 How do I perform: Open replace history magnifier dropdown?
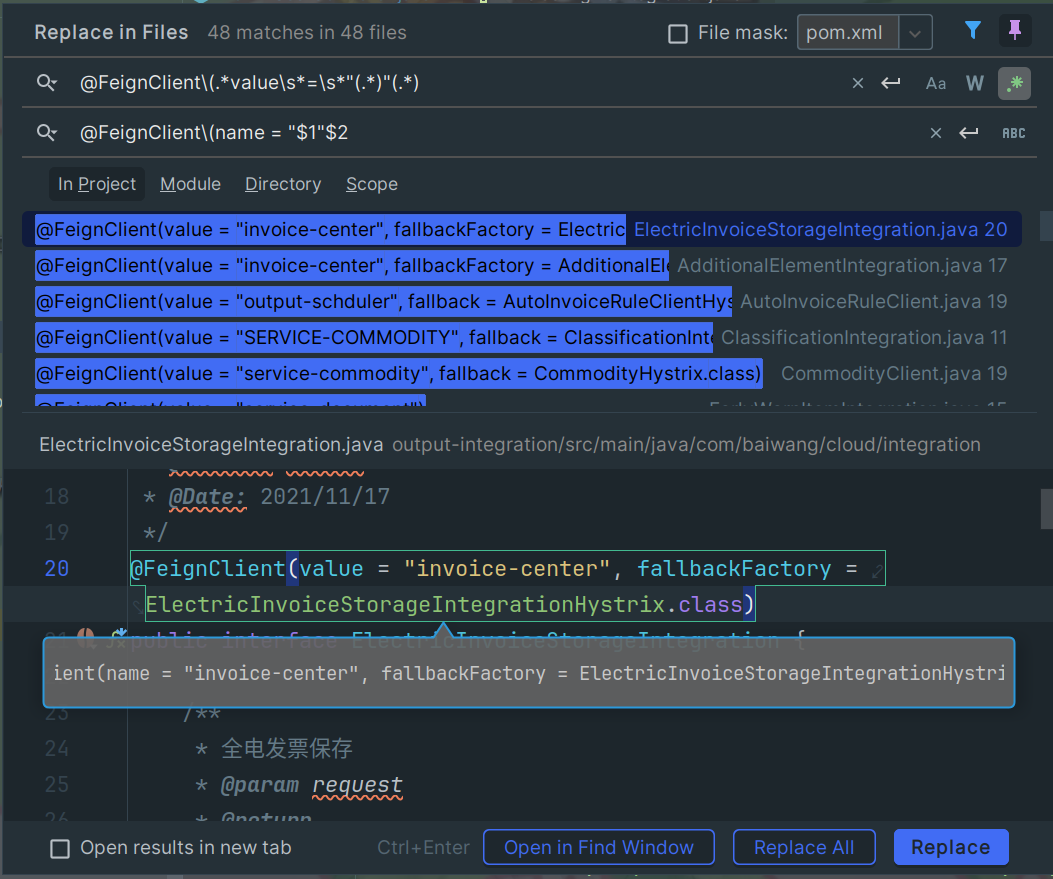point(47,133)
